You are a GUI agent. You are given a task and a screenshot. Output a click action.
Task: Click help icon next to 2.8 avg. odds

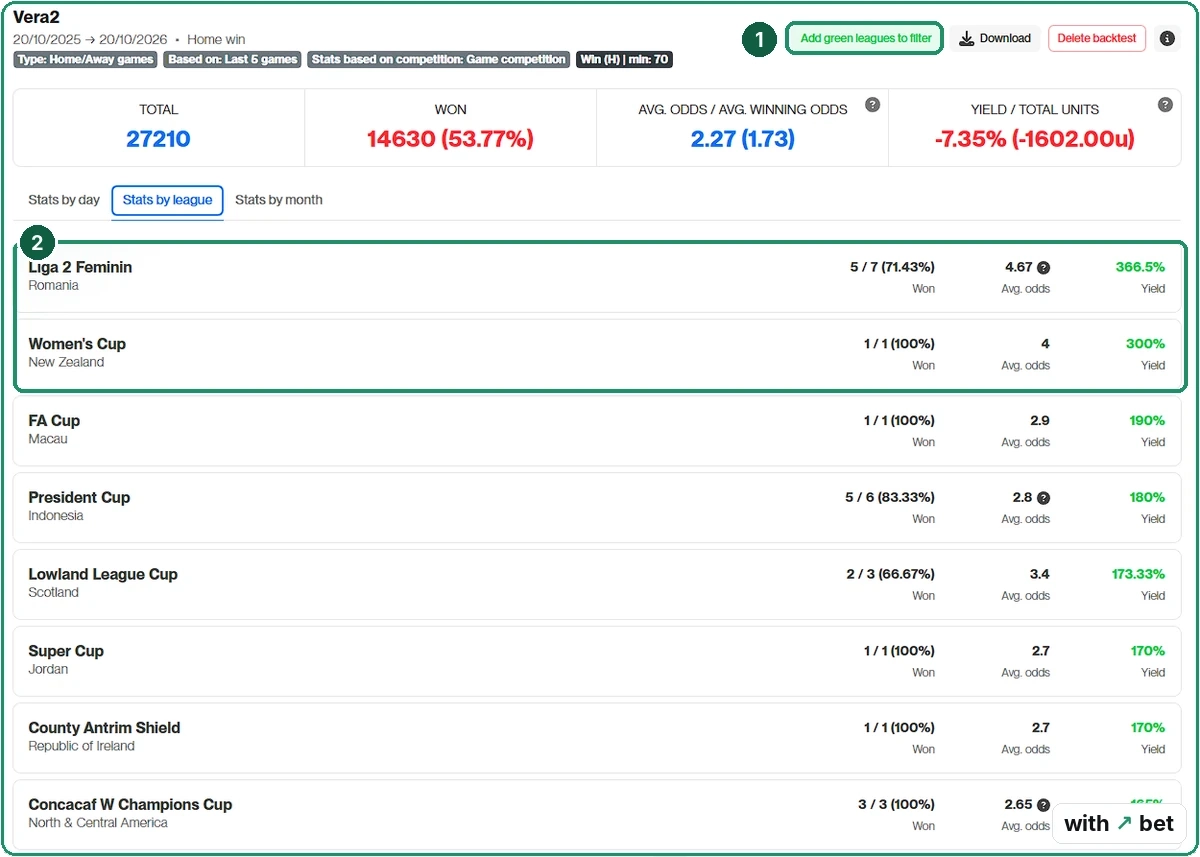1043,498
